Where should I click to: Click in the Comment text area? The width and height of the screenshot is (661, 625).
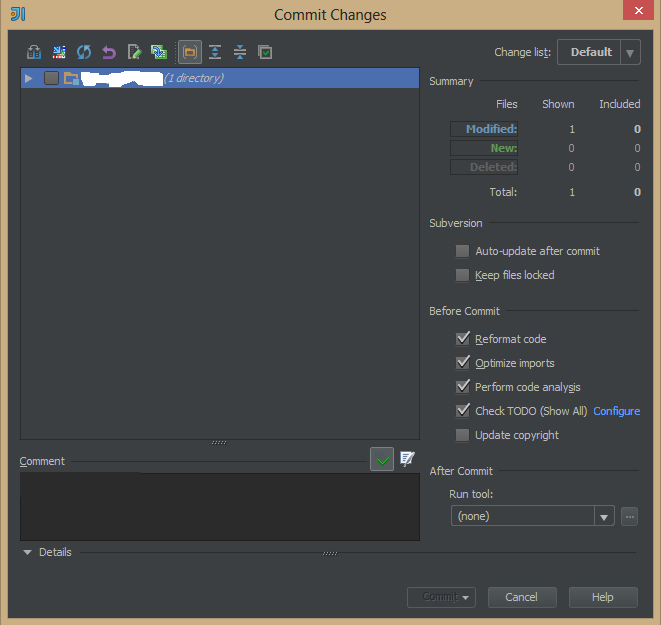click(x=219, y=507)
